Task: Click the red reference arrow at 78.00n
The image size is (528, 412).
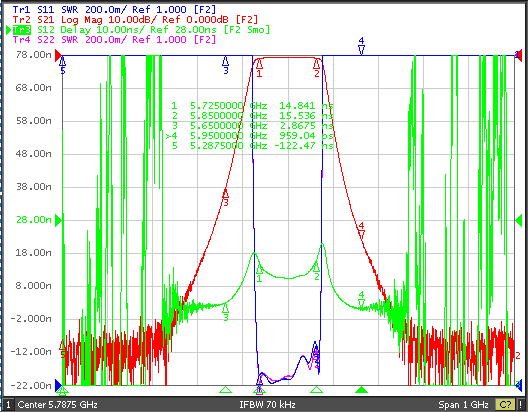Action: pyautogui.click(x=58, y=55)
